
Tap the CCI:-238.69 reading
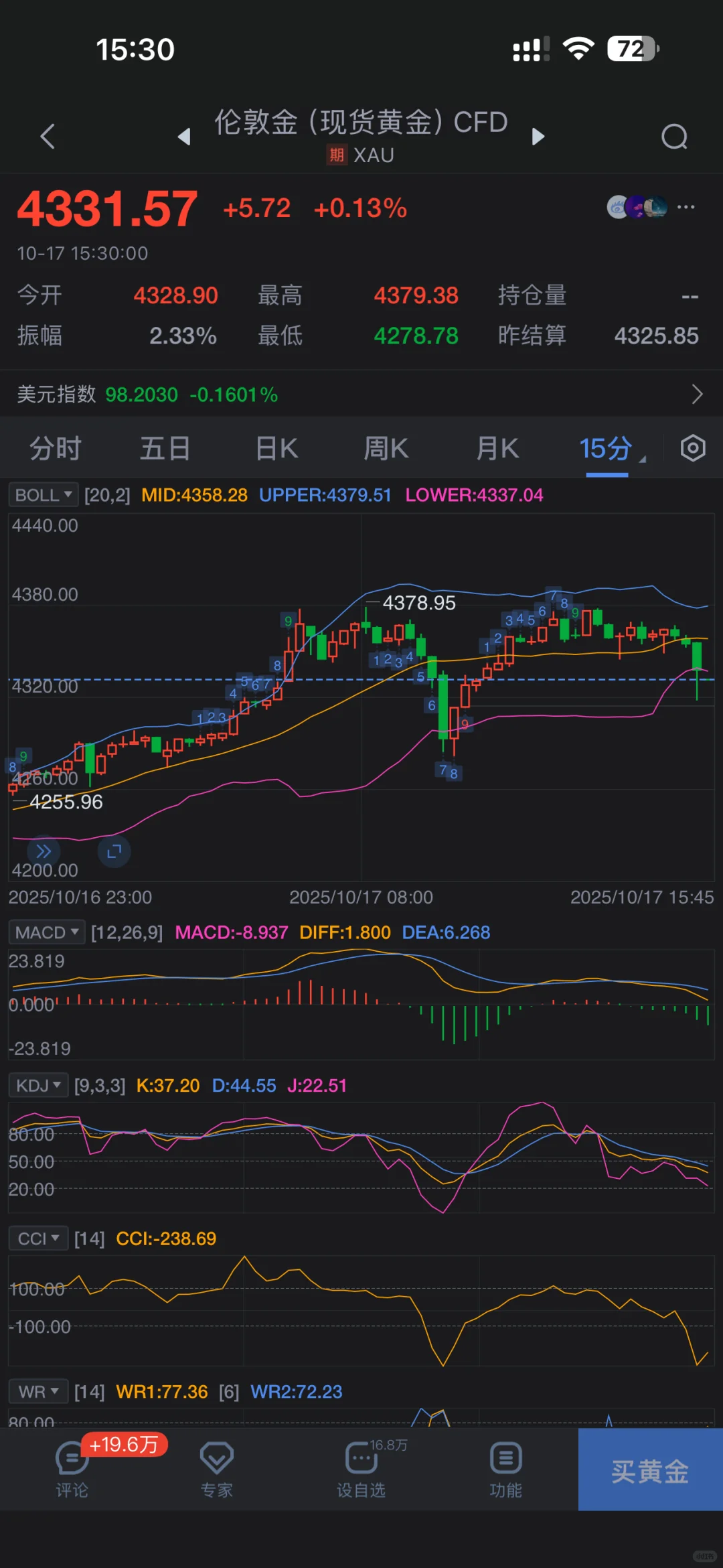point(166,1238)
